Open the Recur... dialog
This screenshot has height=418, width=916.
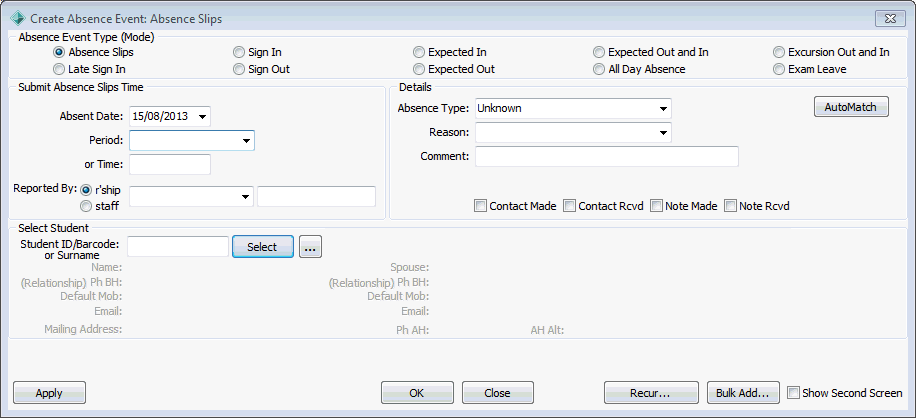[x=651, y=393]
